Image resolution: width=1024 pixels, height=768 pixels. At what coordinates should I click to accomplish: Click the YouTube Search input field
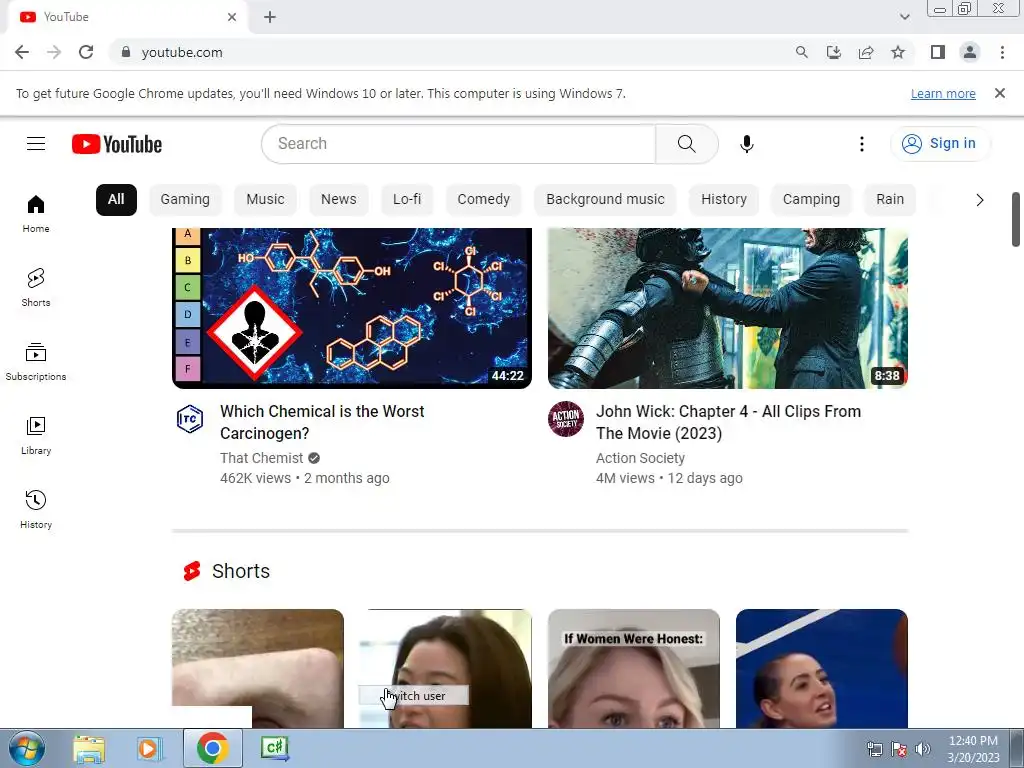(458, 144)
